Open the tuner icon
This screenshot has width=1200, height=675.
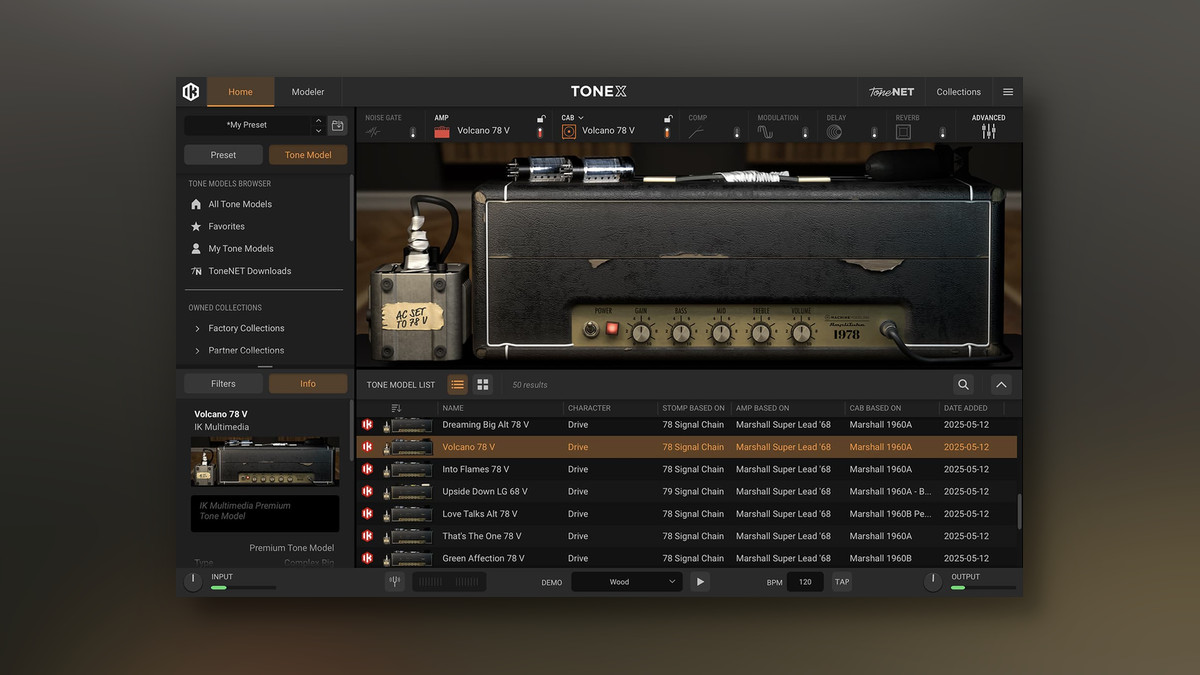395,582
